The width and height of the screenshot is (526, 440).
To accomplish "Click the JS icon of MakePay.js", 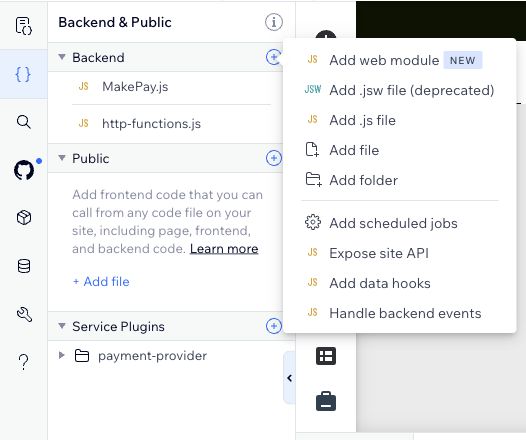I will (x=84, y=87).
